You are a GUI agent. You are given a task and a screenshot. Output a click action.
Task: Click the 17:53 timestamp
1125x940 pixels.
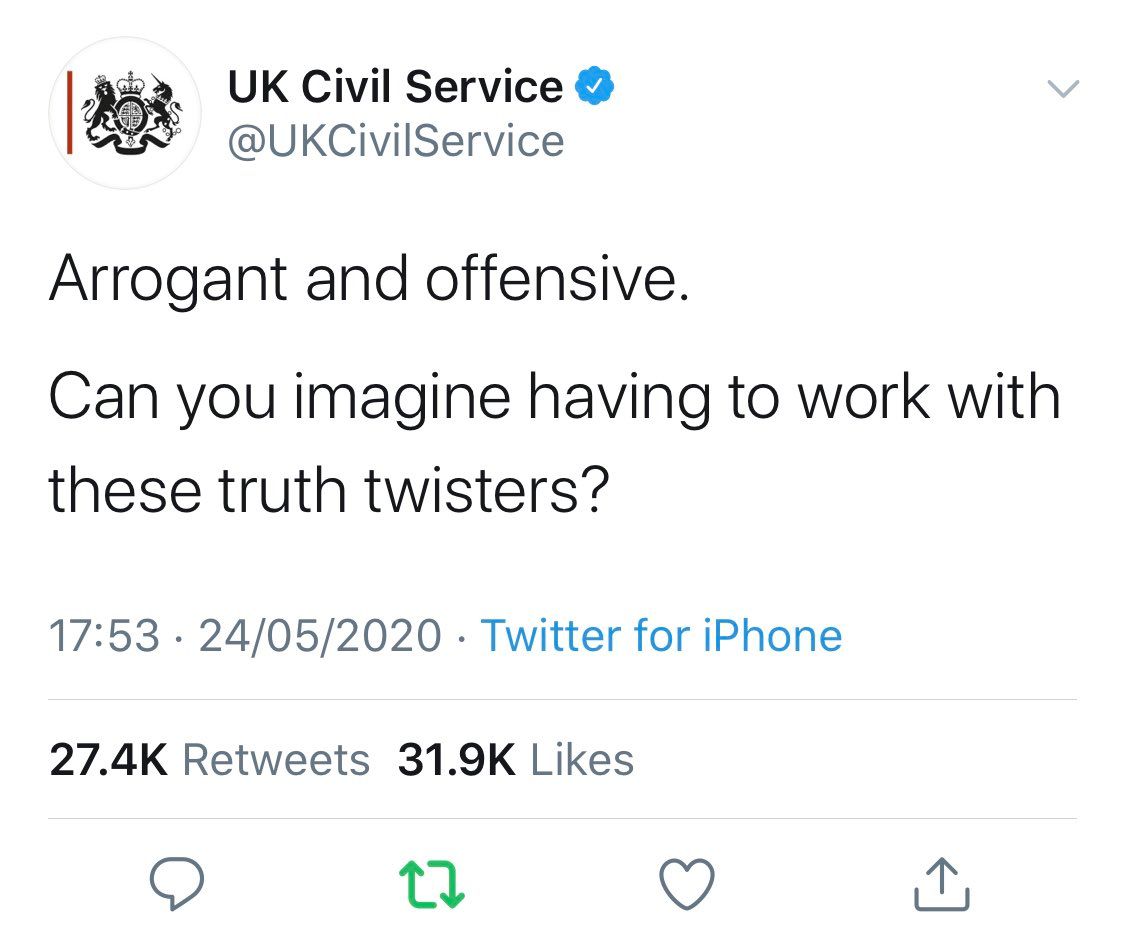click(104, 636)
